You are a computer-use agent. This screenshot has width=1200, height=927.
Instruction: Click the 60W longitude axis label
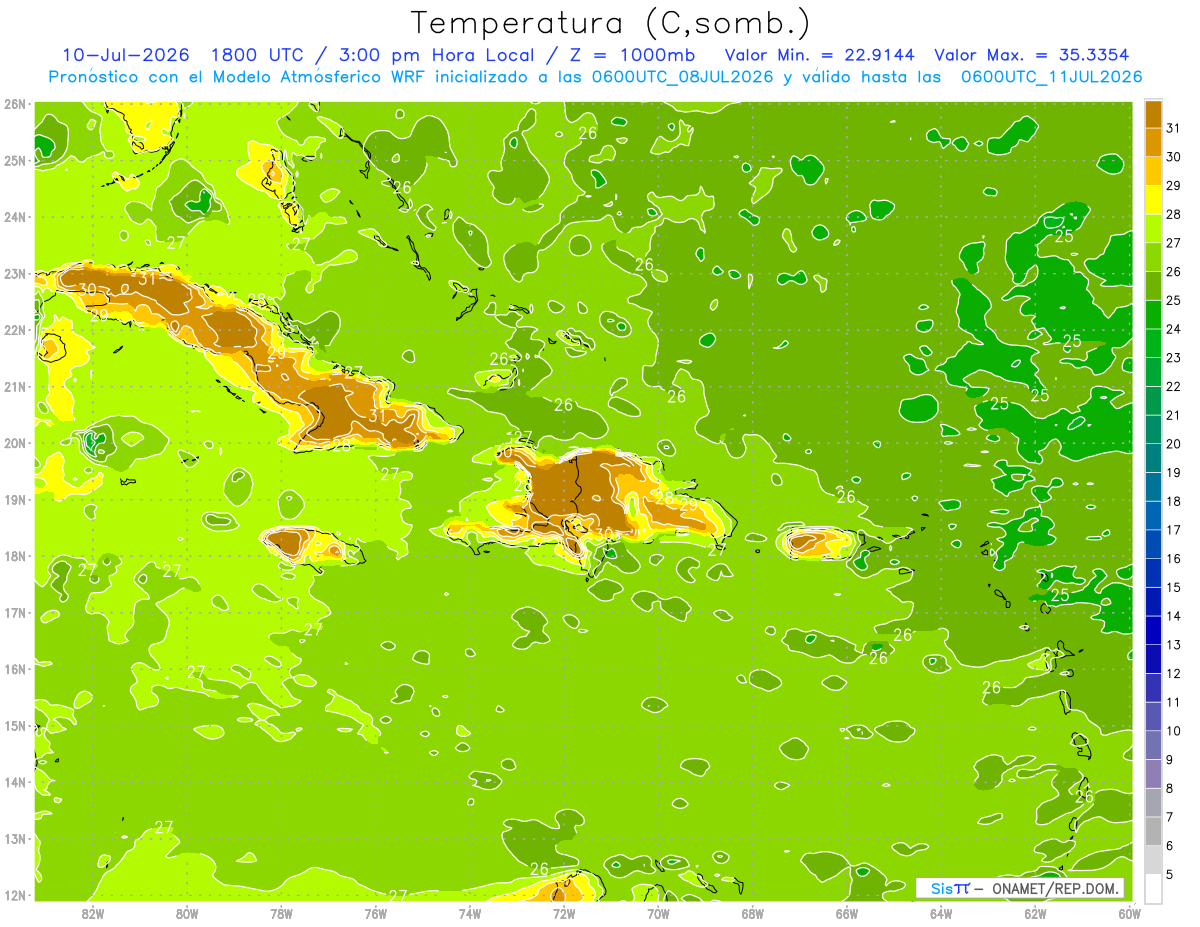tap(1129, 913)
